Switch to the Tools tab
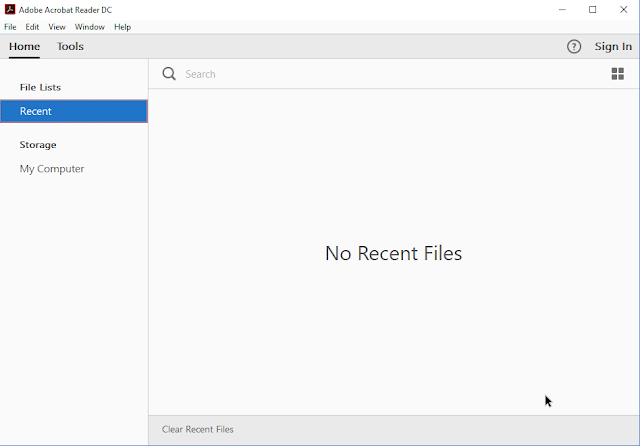The height and width of the screenshot is (446, 640). tap(70, 47)
